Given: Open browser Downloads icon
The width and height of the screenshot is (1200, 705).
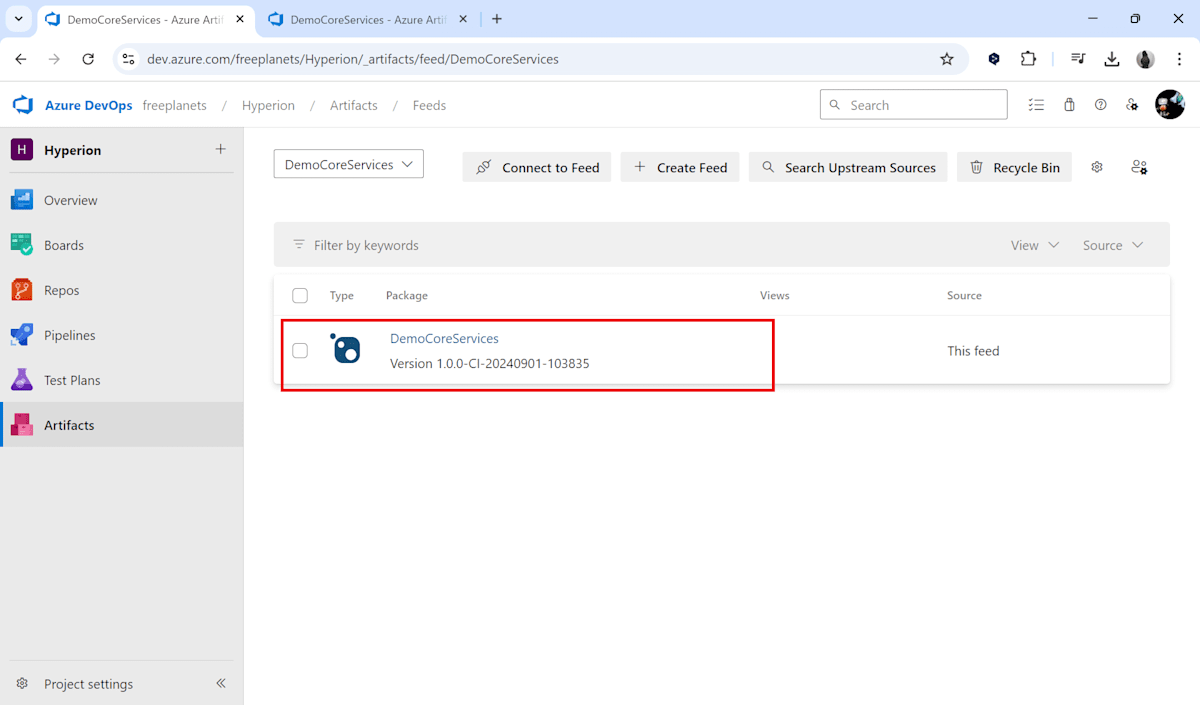Looking at the screenshot, I should point(1111,59).
